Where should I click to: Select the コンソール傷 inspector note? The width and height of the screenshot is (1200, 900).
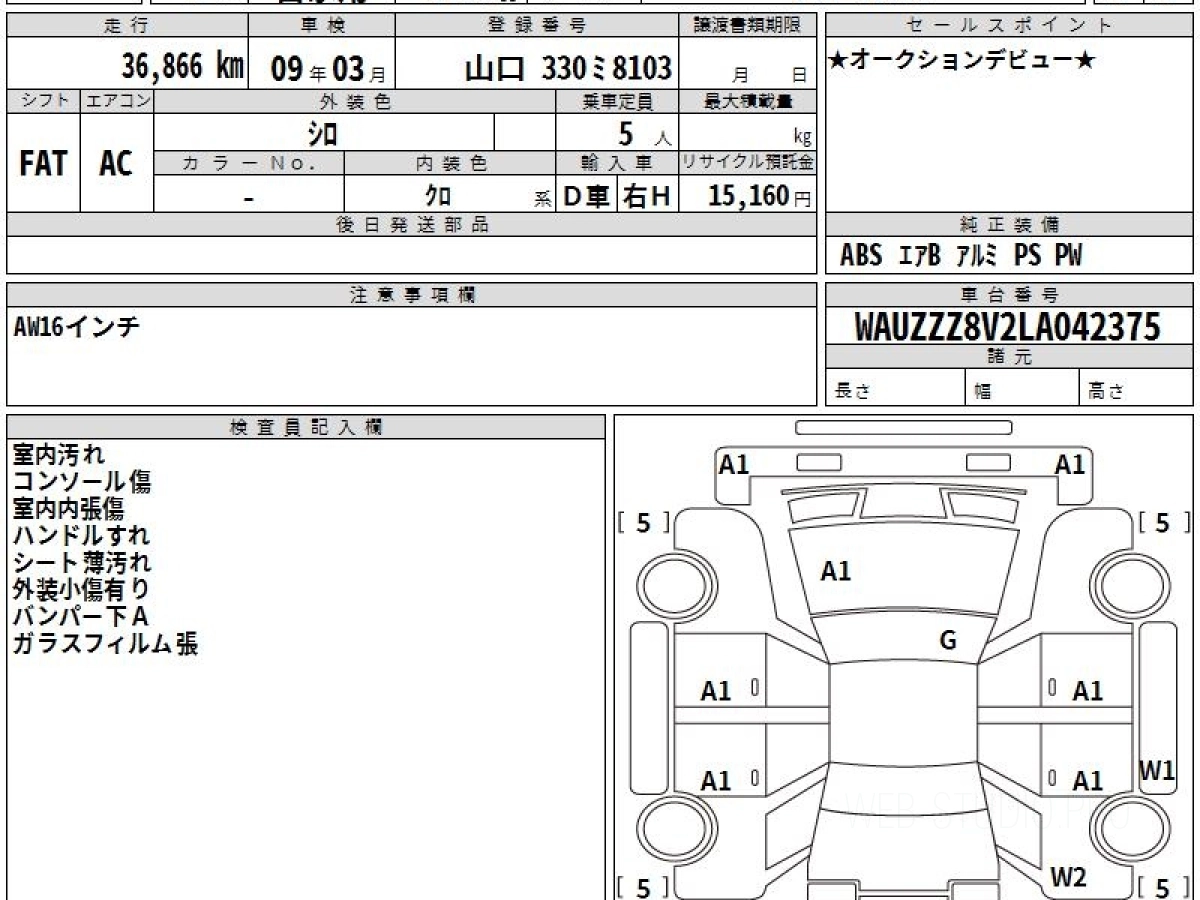pos(82,483)
